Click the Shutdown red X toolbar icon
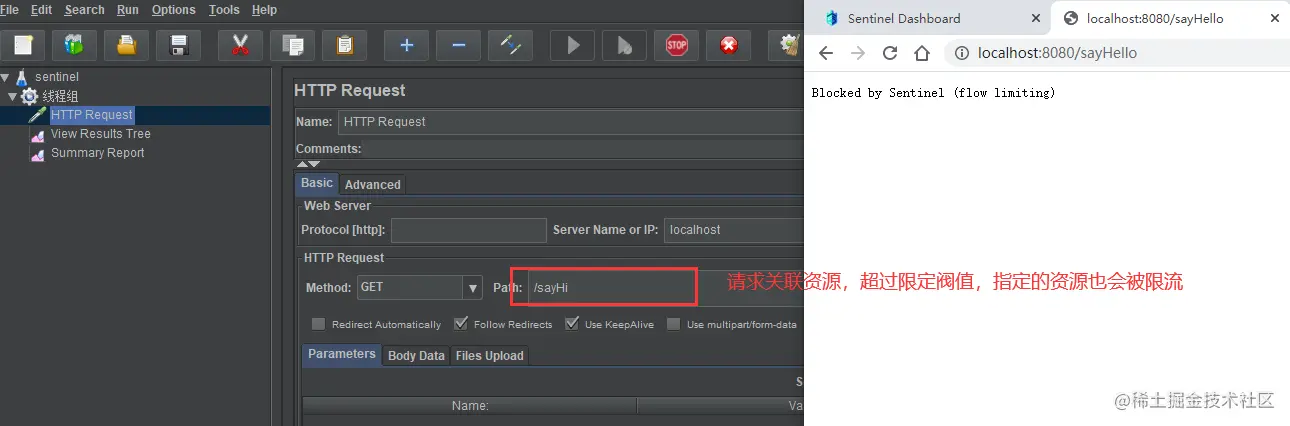This screenshot has width=1290, height=426. 729,45
